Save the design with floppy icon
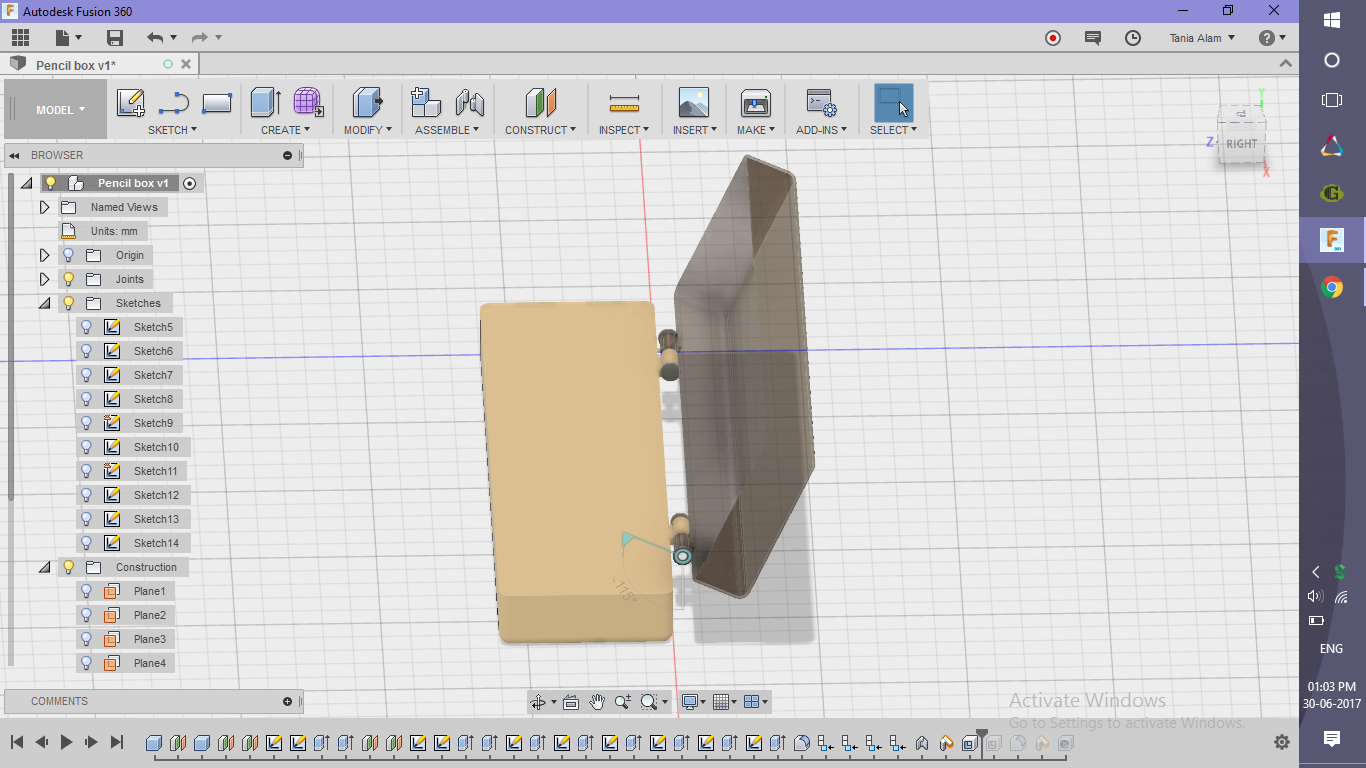The height and width of the screenshot is (768, 1366). click(x=115, y=38)
